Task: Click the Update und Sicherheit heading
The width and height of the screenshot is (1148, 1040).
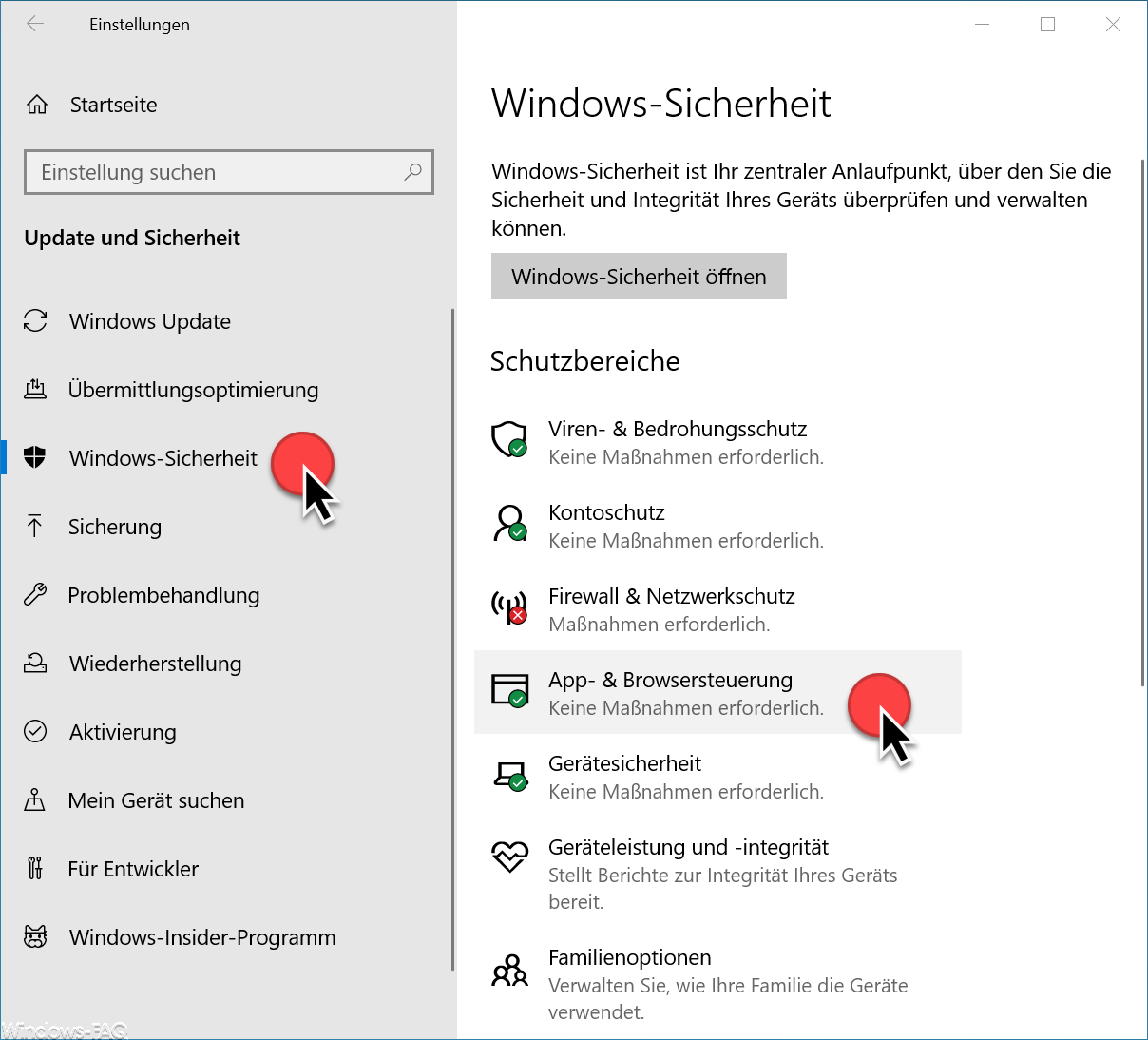Action: [x=132, y=238]
